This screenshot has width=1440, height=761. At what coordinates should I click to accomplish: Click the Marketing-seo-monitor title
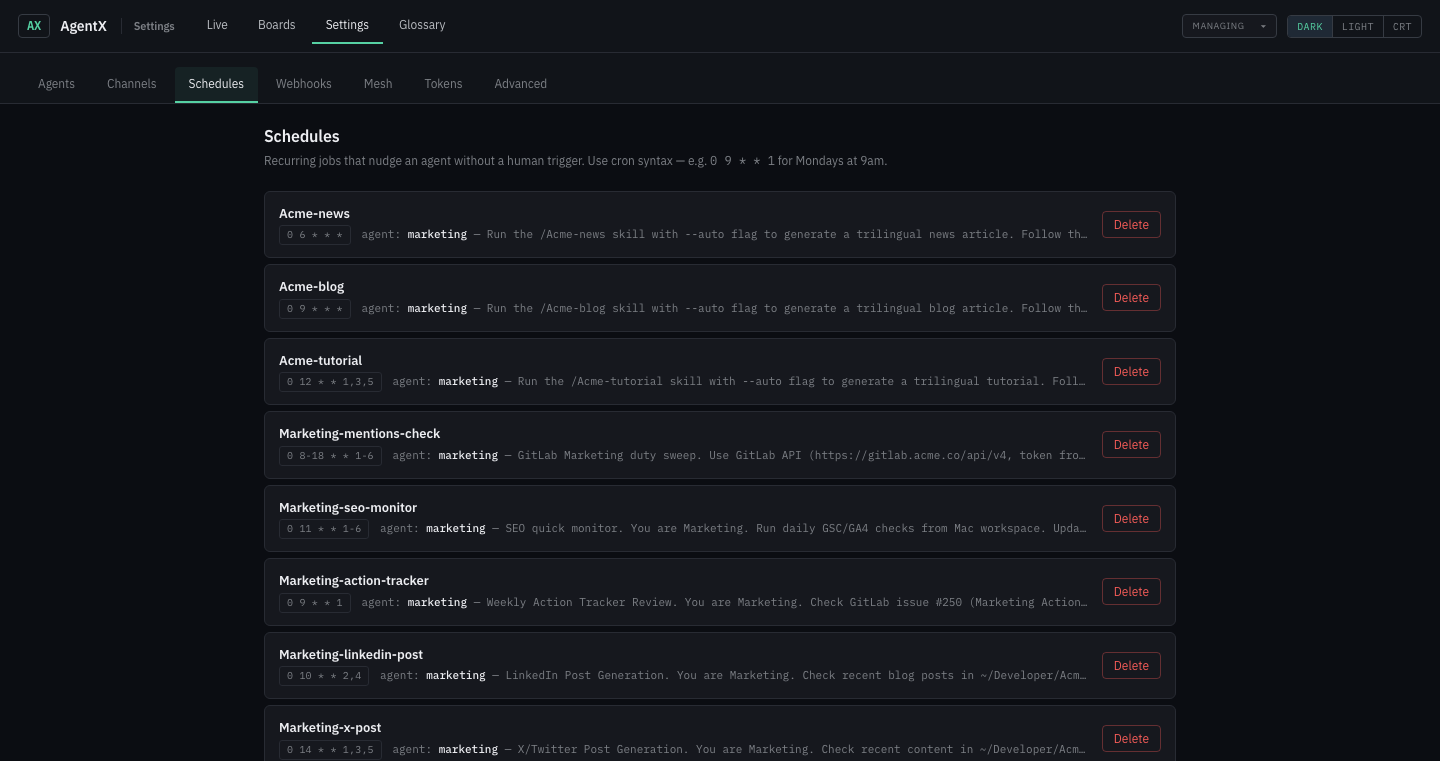pyautogui.click(x=348, y=508)
